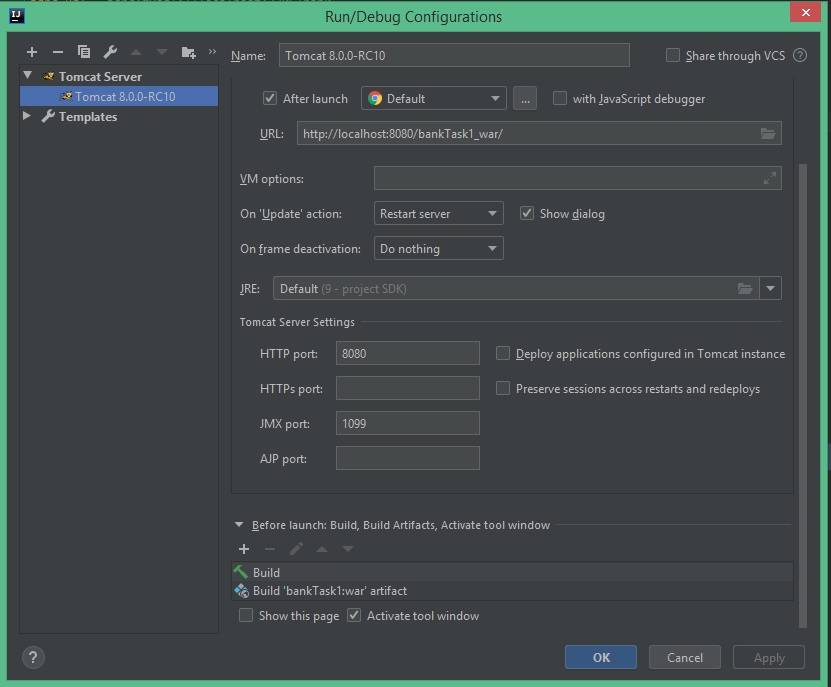Uncheck Show dialog option
The height and width of the screenshot is (687, 831).
pos(526,214)
